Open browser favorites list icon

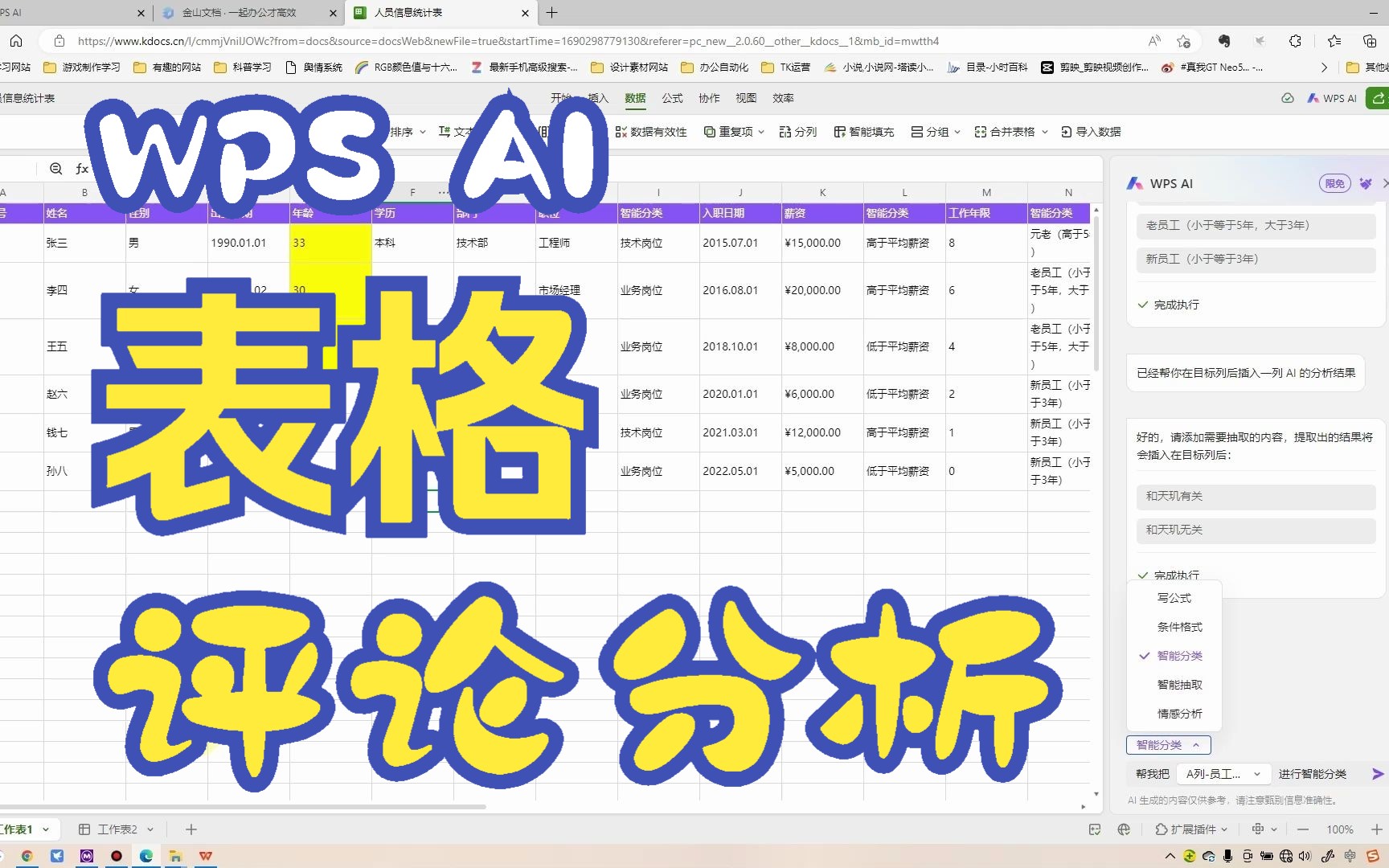1334,41
